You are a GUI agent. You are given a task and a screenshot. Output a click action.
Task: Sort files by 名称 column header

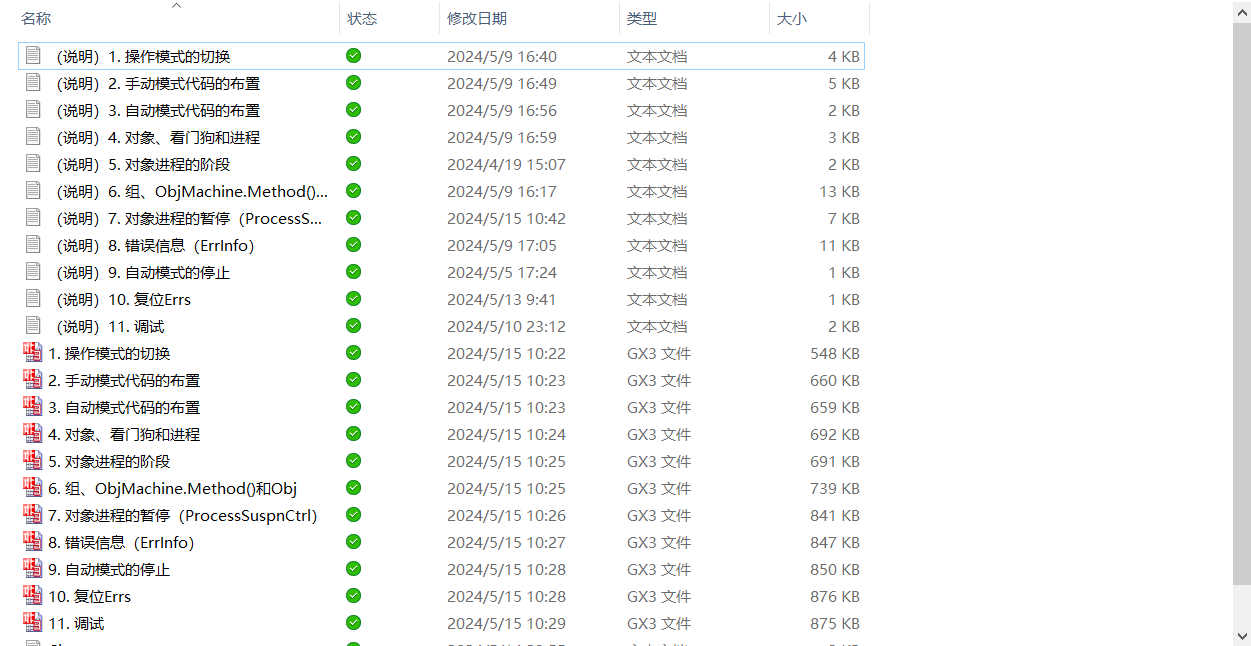[x=36, y=19]
